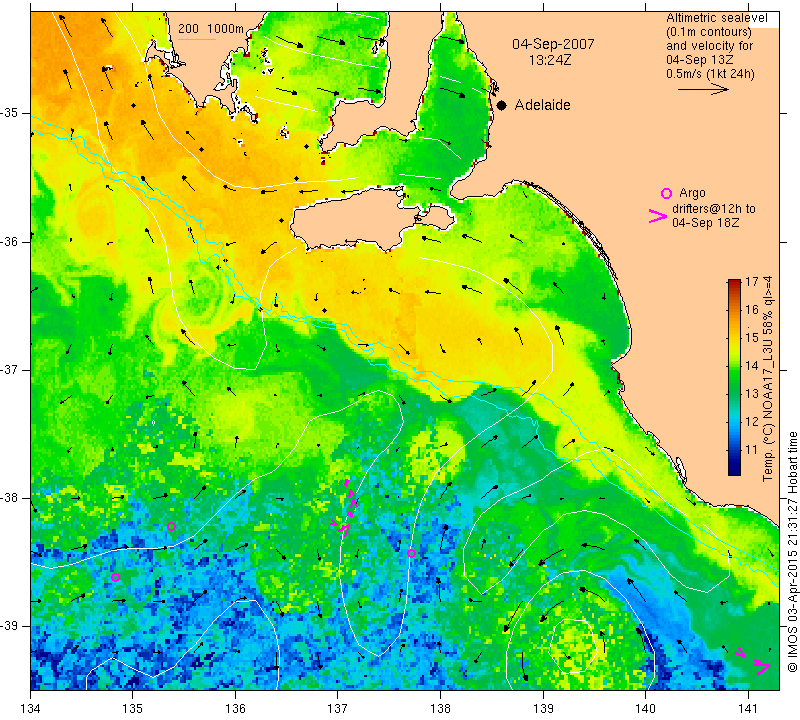This screenshot has height=720, width=800.
Task: Click the Adelaide city label
Action: 542,105
